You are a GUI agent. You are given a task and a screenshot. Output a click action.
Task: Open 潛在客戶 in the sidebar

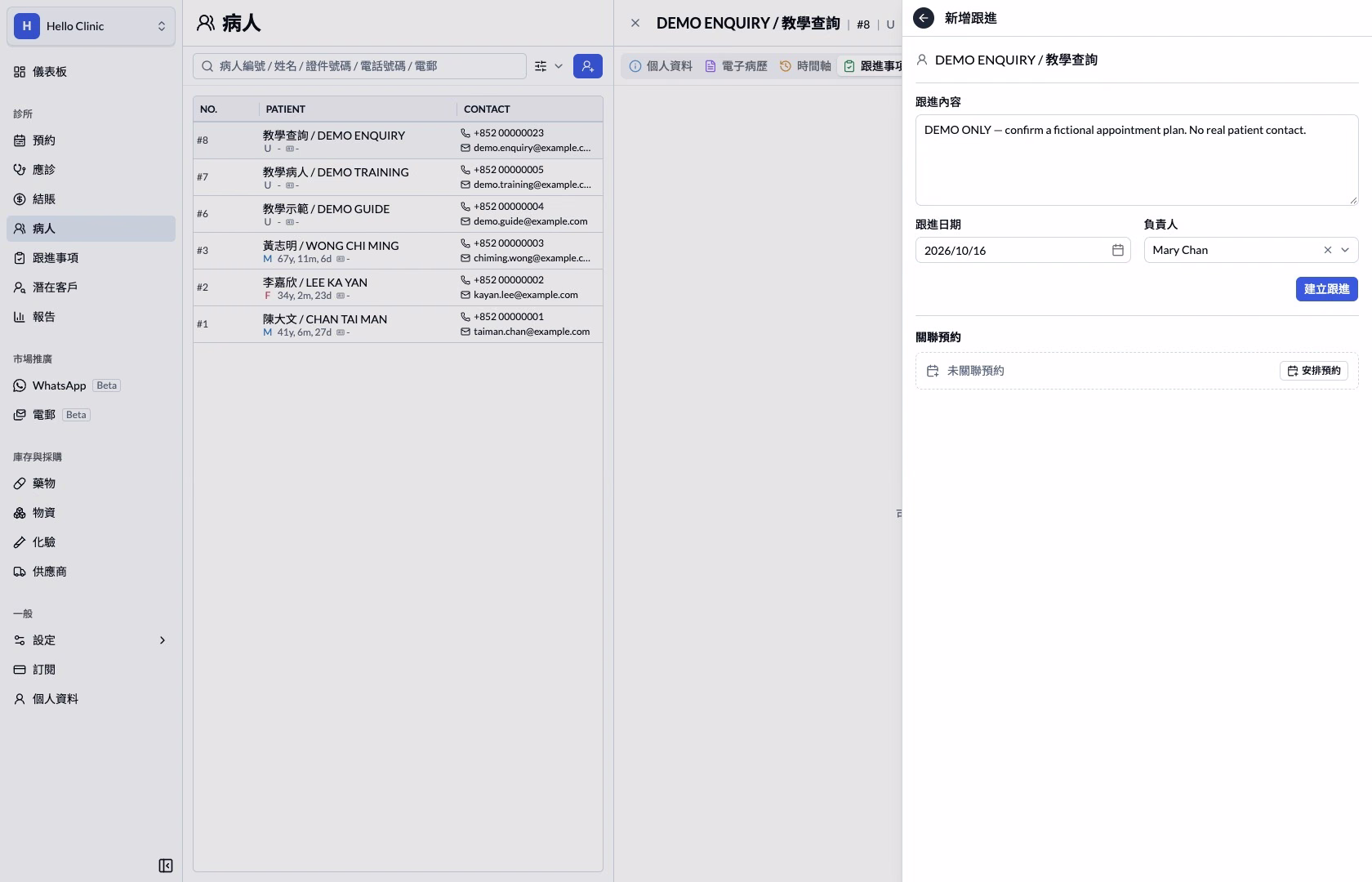click(x=91, y=287)
